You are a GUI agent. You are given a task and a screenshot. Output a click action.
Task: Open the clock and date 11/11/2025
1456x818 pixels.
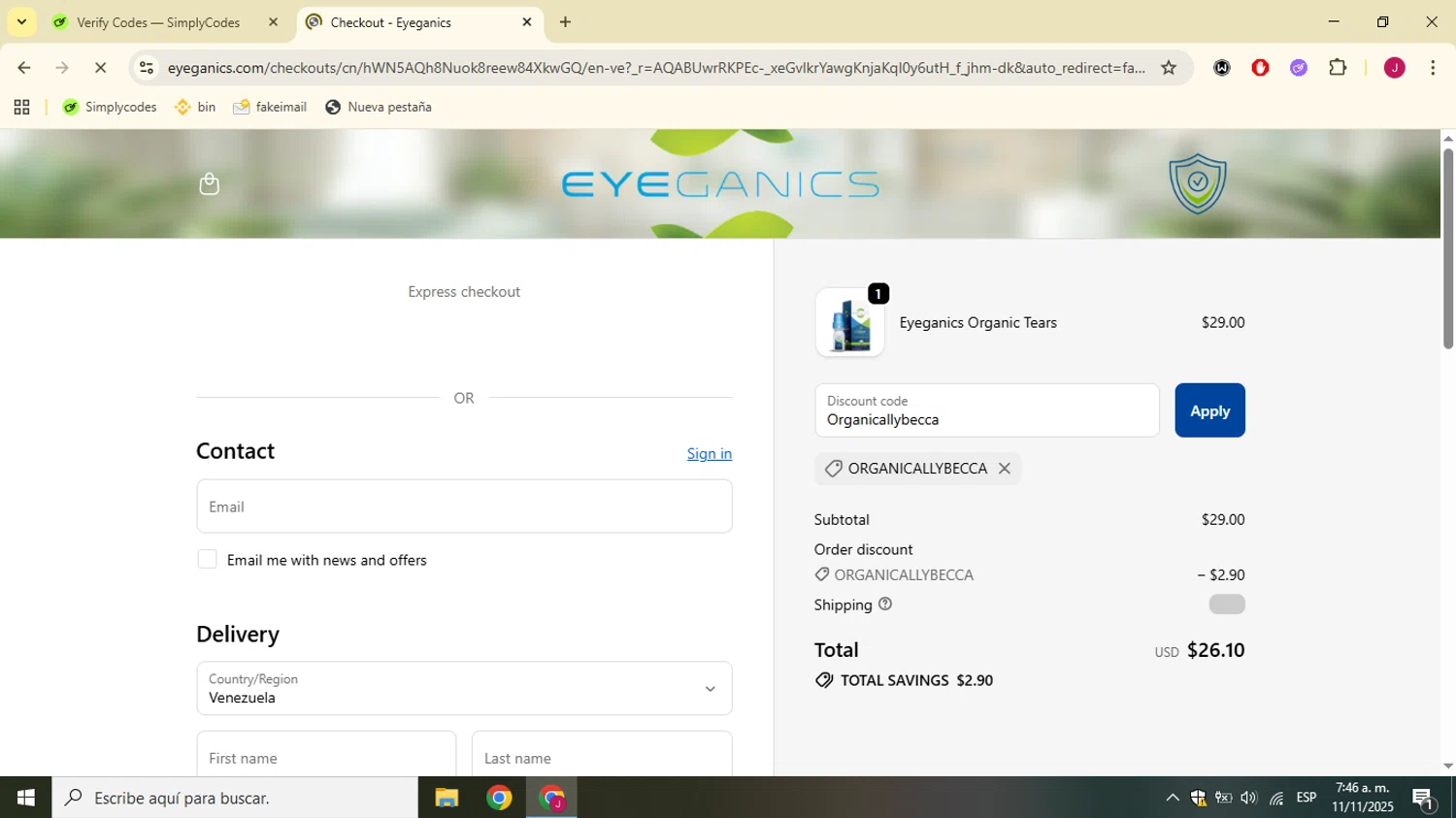point(1363,798)
